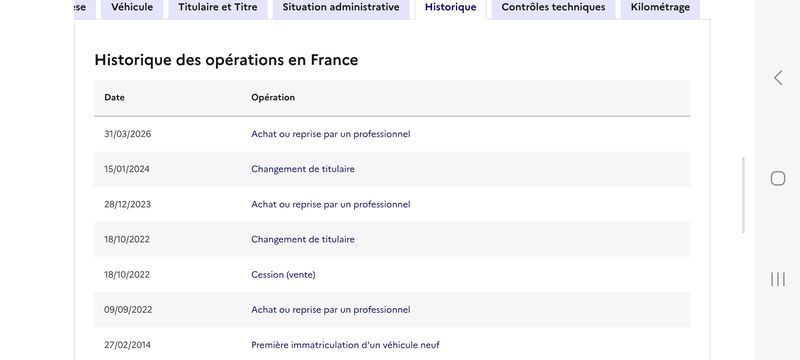Switch to the Kilométrage tab
Image resolution: width=800 pixels, height=360 pixels.
(x=660, y=8)
